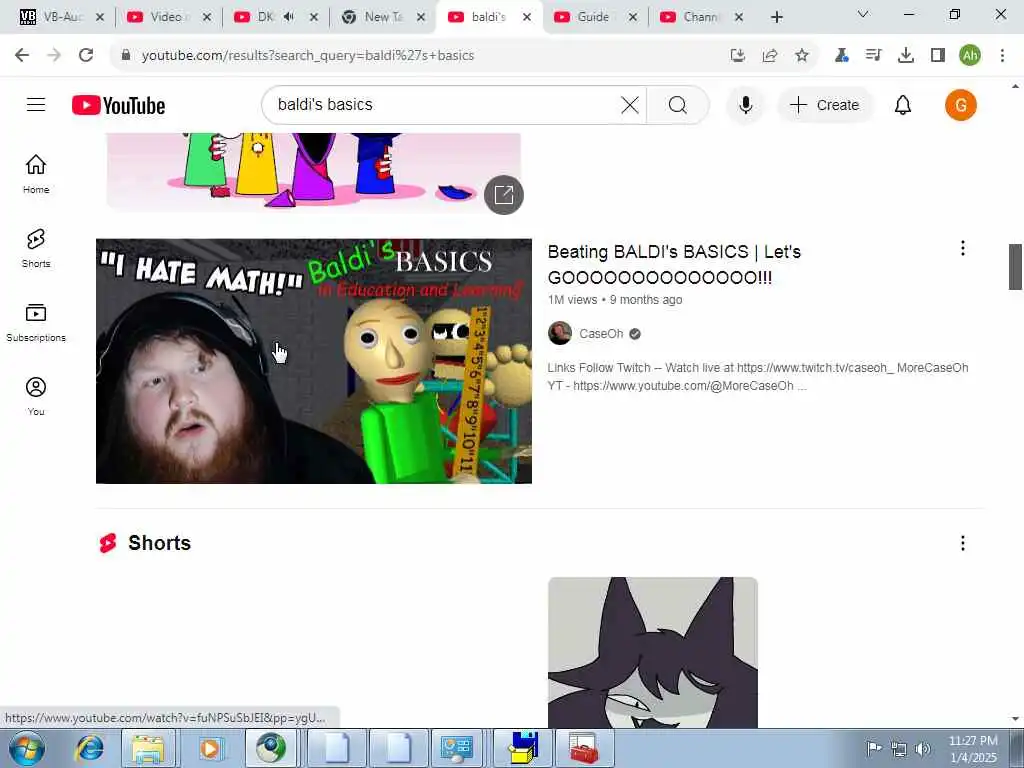Open Windows Explorer folder on taskbar
This screenshot has height=768, width=1024.
148,748
